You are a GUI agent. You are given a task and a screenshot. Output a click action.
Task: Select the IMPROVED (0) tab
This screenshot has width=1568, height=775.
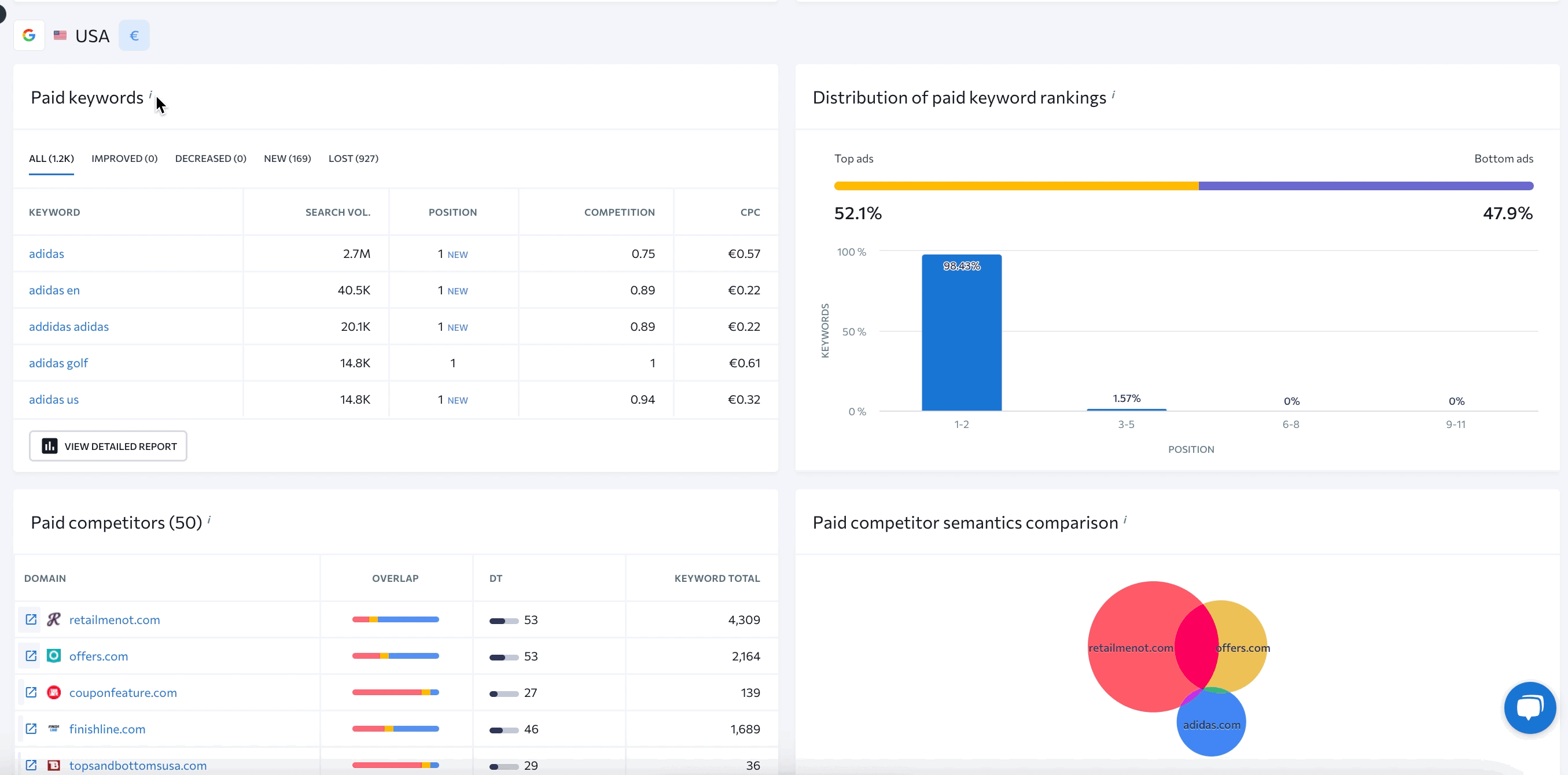[x=124, y=159]
